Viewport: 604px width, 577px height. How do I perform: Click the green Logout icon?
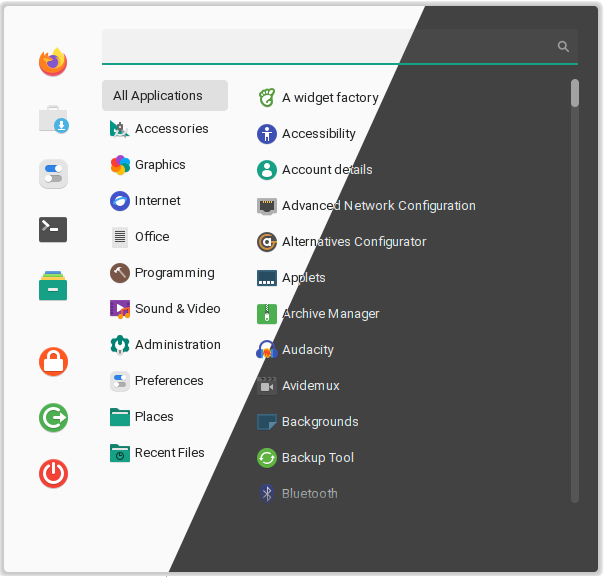(54, 418)
